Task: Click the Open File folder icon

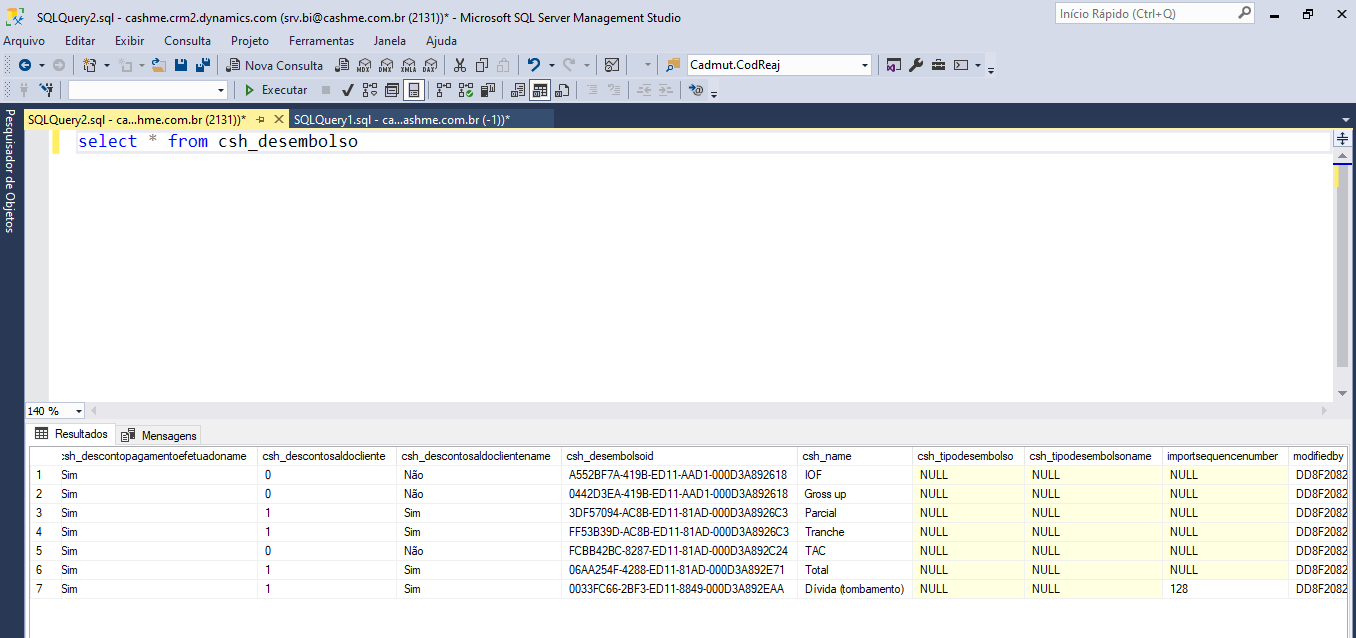Action: click(158, 65)
